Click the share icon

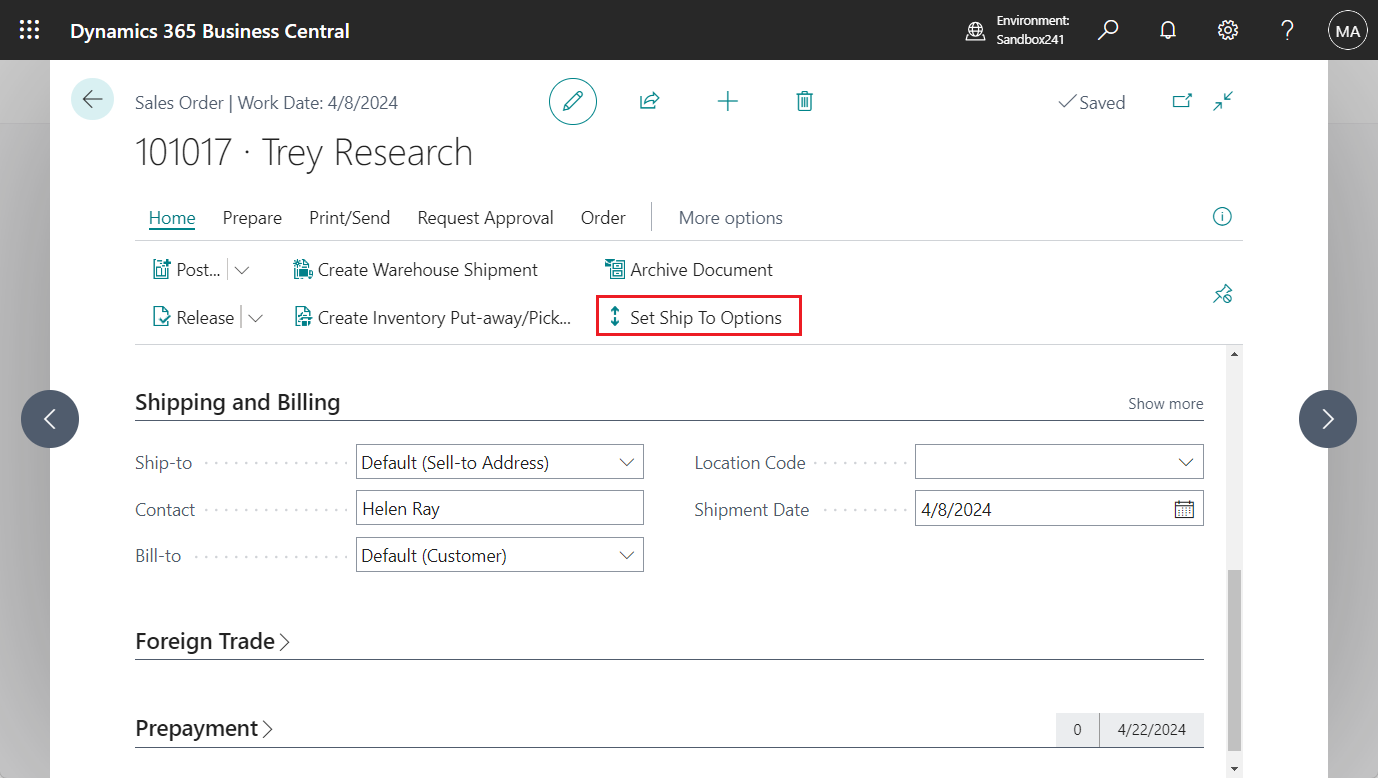coord(649,101)
